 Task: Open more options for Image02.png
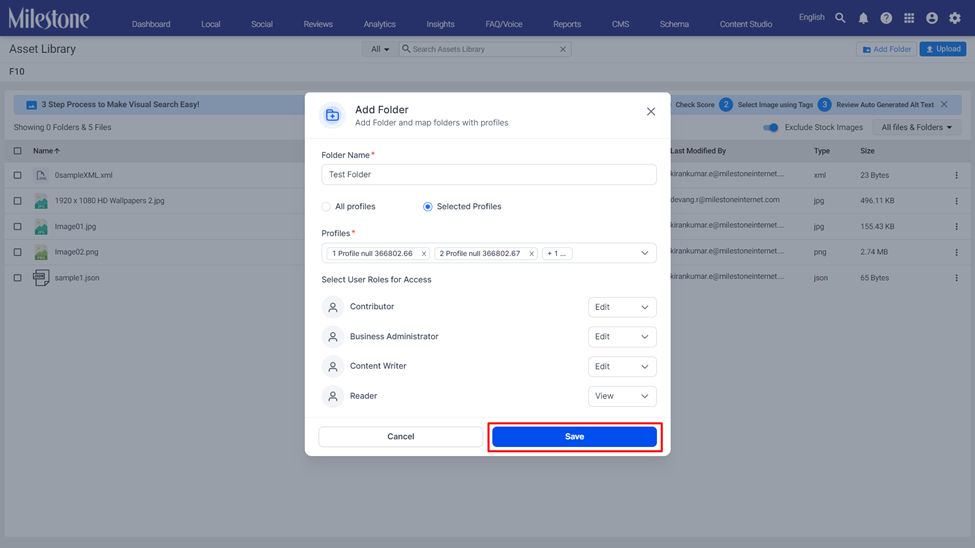pyautogui.click(x=956, y=253)
